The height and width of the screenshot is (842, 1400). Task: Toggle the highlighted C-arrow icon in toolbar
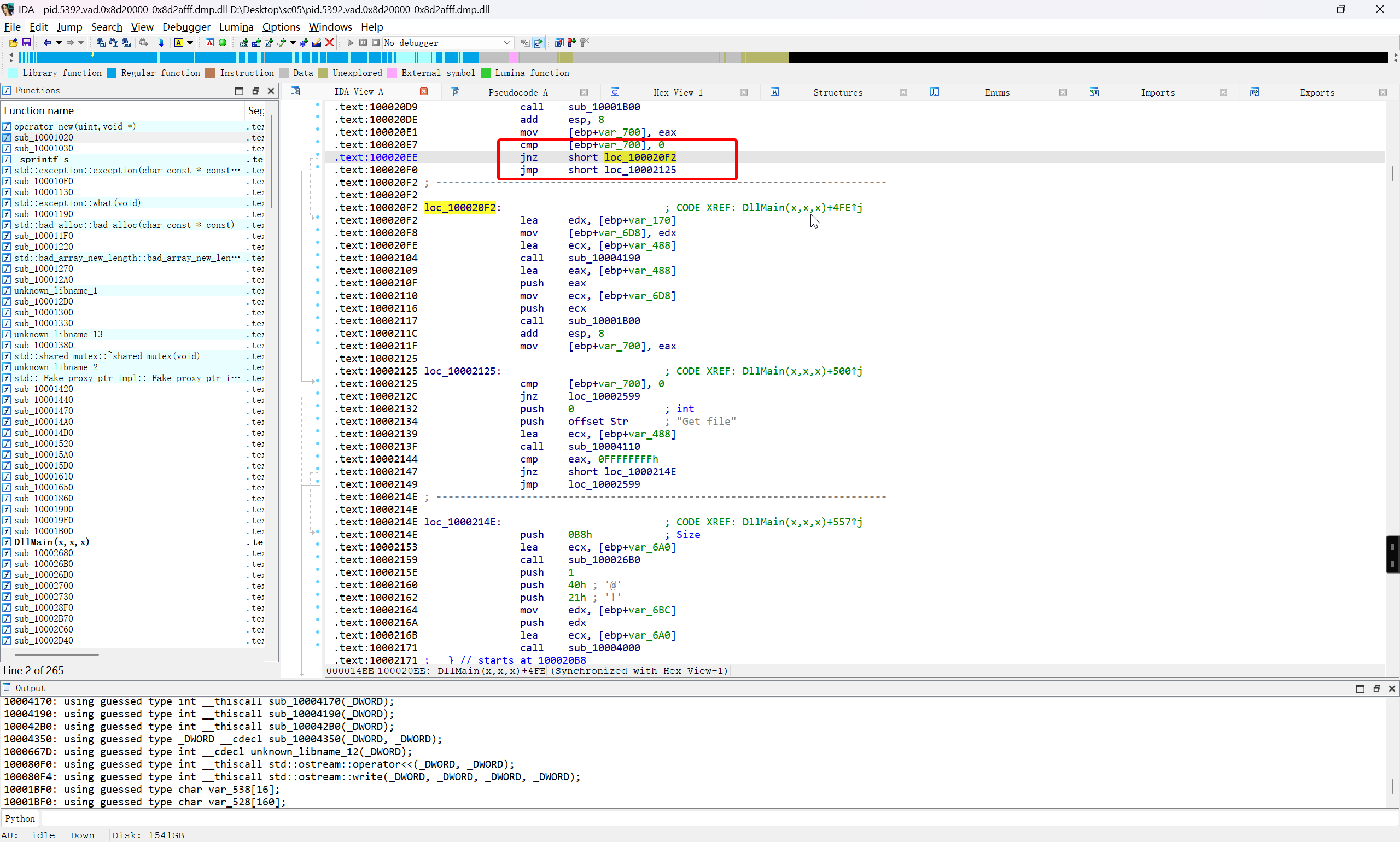coord(539,43)
